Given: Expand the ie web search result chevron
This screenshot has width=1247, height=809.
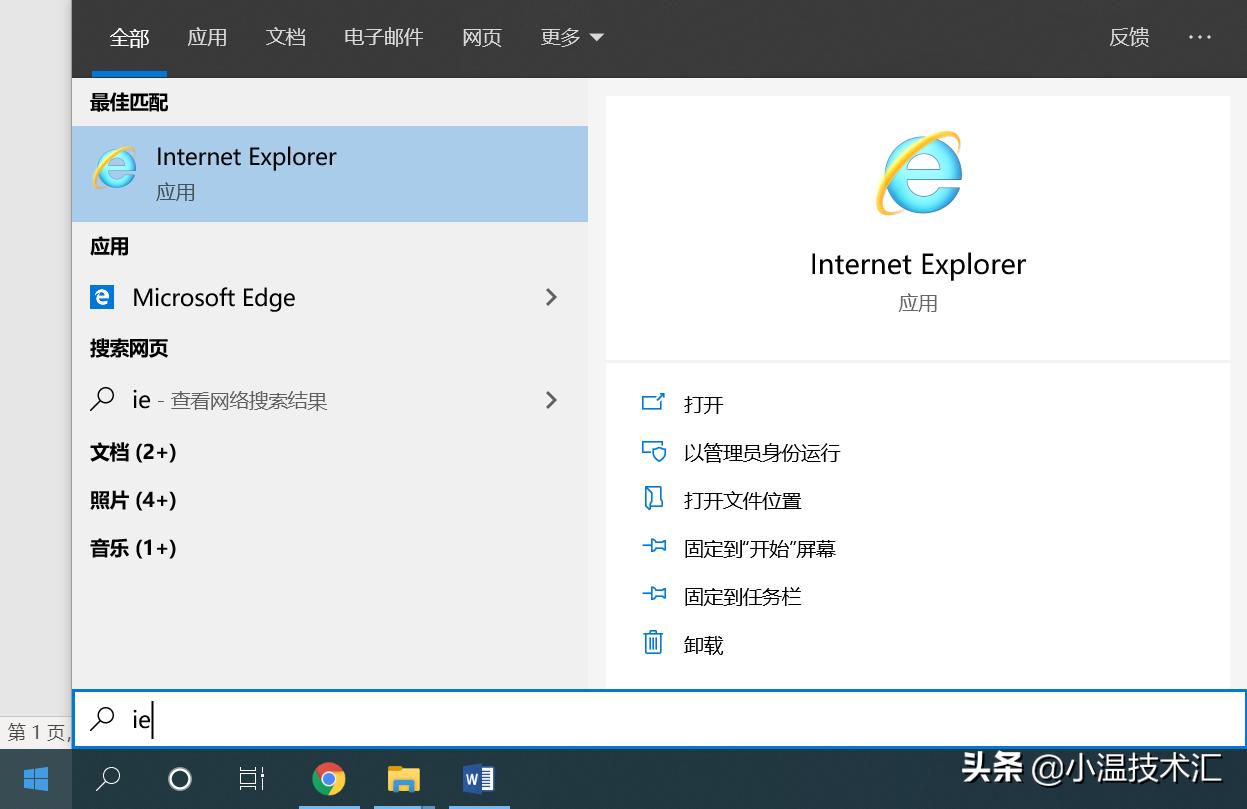Looking at the screenshot, I should click(x=551, y=400).
